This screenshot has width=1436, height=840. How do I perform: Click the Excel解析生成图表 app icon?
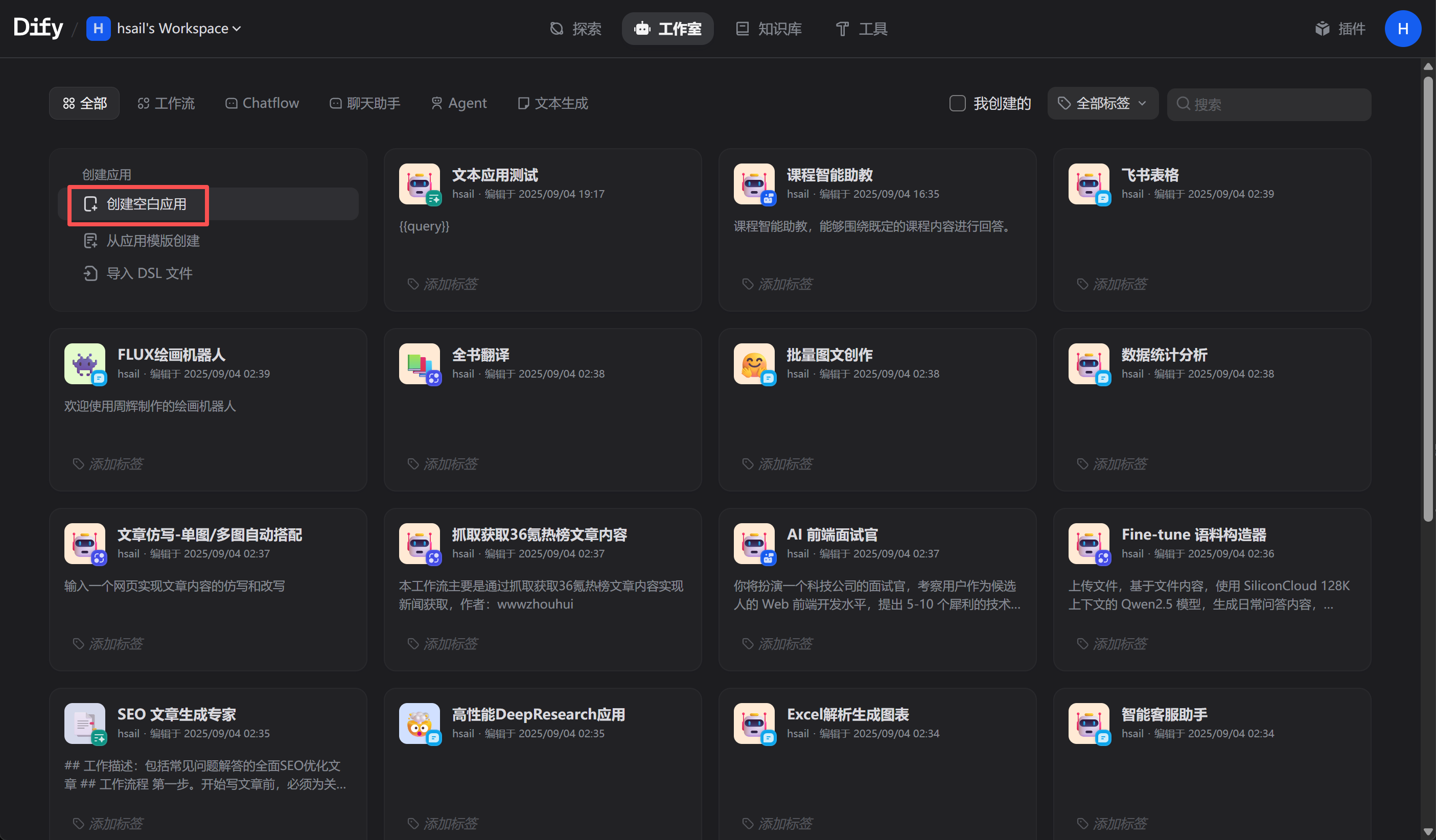point(754,723)
